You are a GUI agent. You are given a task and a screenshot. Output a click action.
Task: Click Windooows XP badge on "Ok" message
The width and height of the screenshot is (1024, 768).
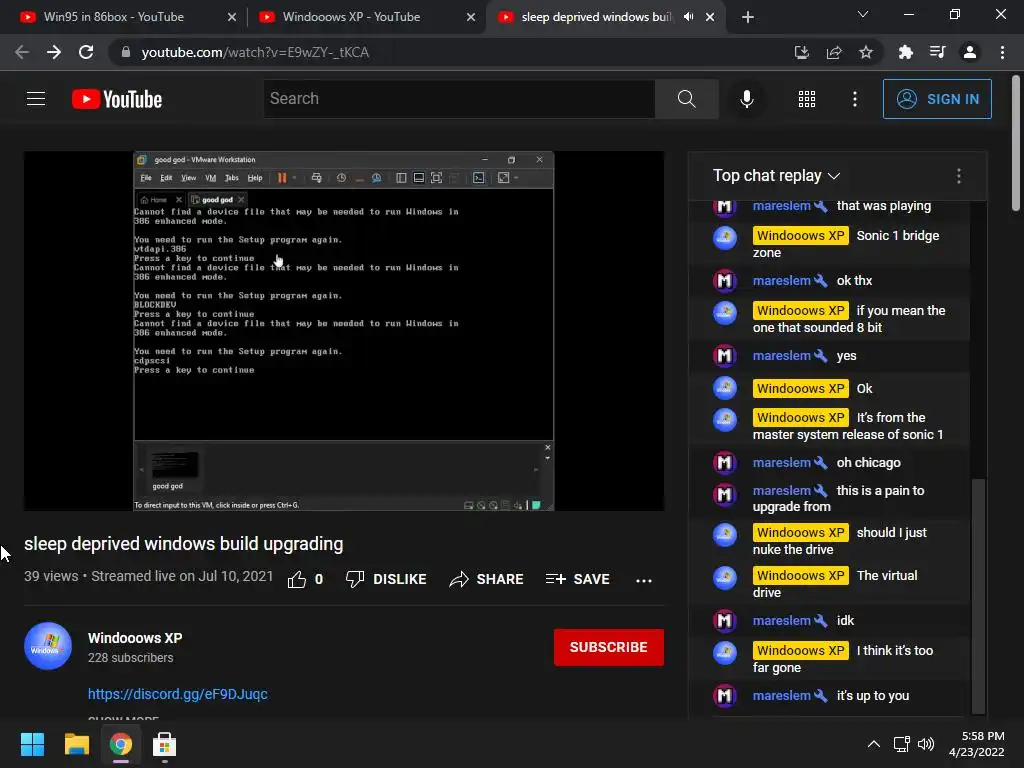801,389
